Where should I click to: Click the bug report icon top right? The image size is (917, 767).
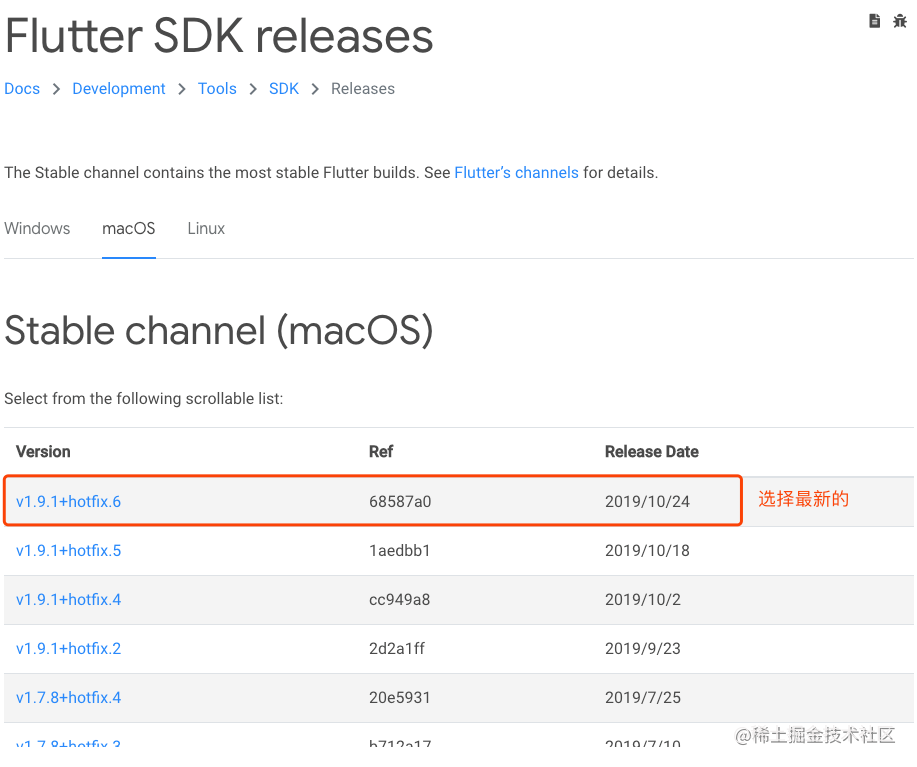tap(899, 20)
